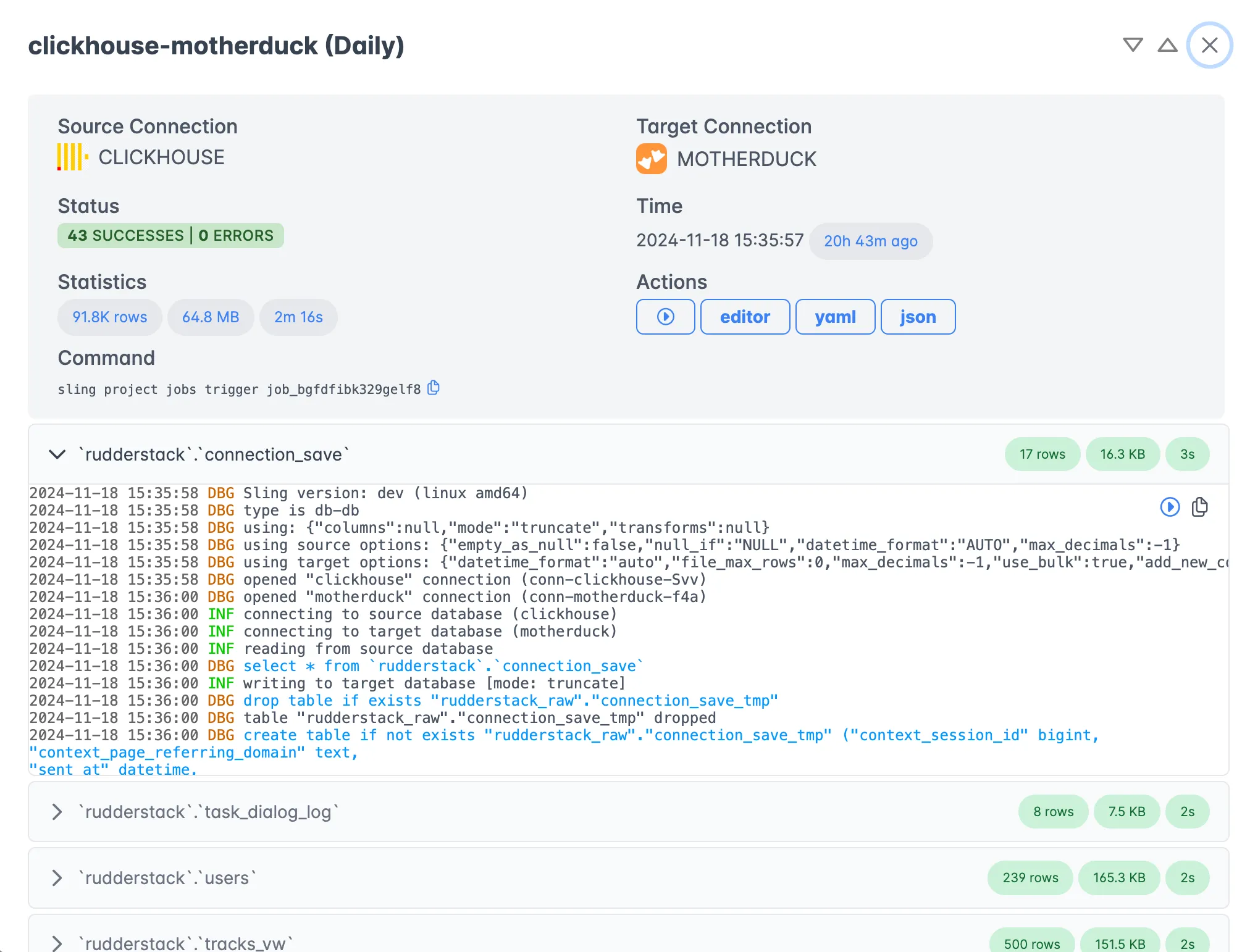Expand the tracks_vw stream
This screenshot has height=952, width=1250.
tap(57, 943)
